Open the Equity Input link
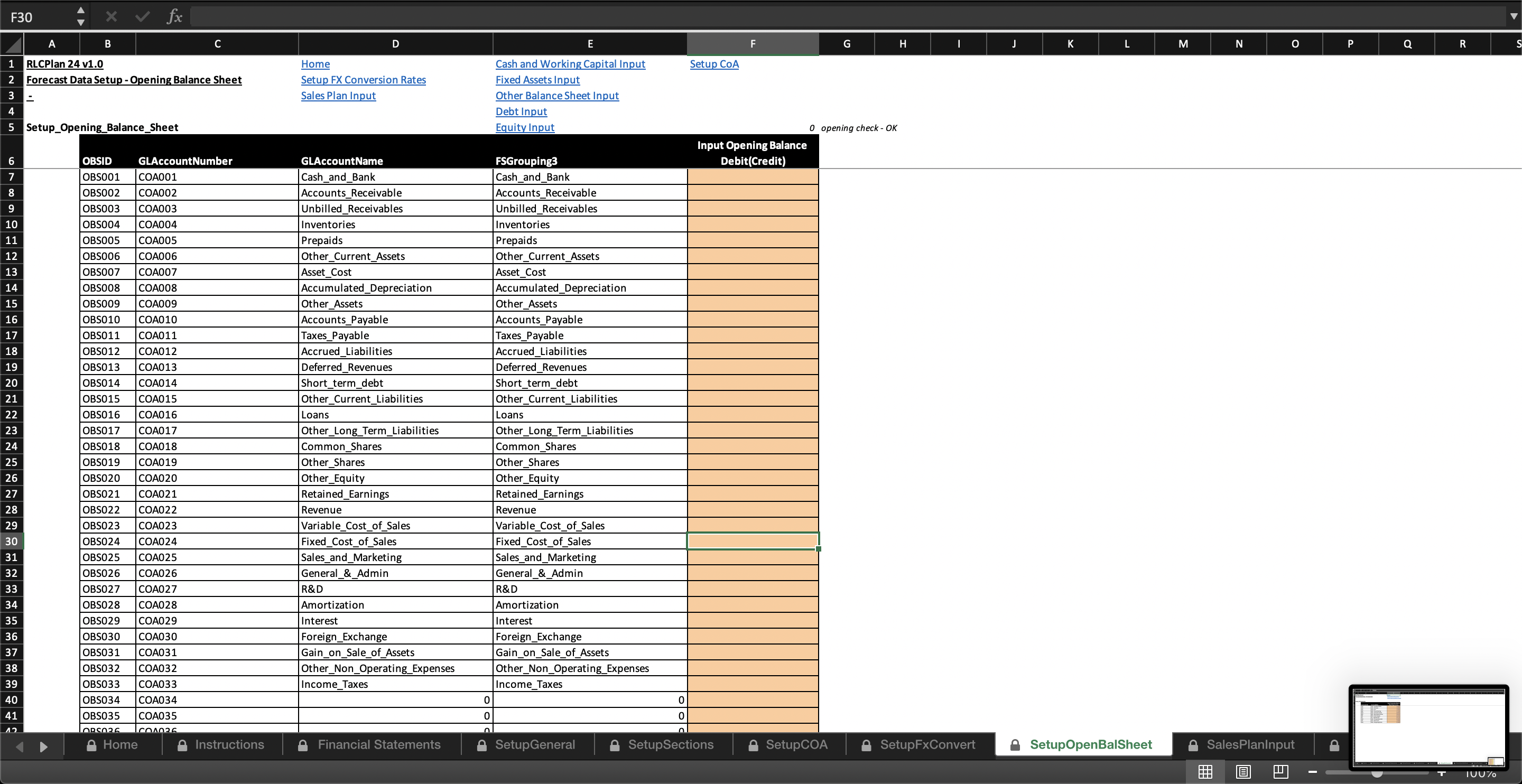This screenshot has width=1522, height=784. click(x=525, y=128)
